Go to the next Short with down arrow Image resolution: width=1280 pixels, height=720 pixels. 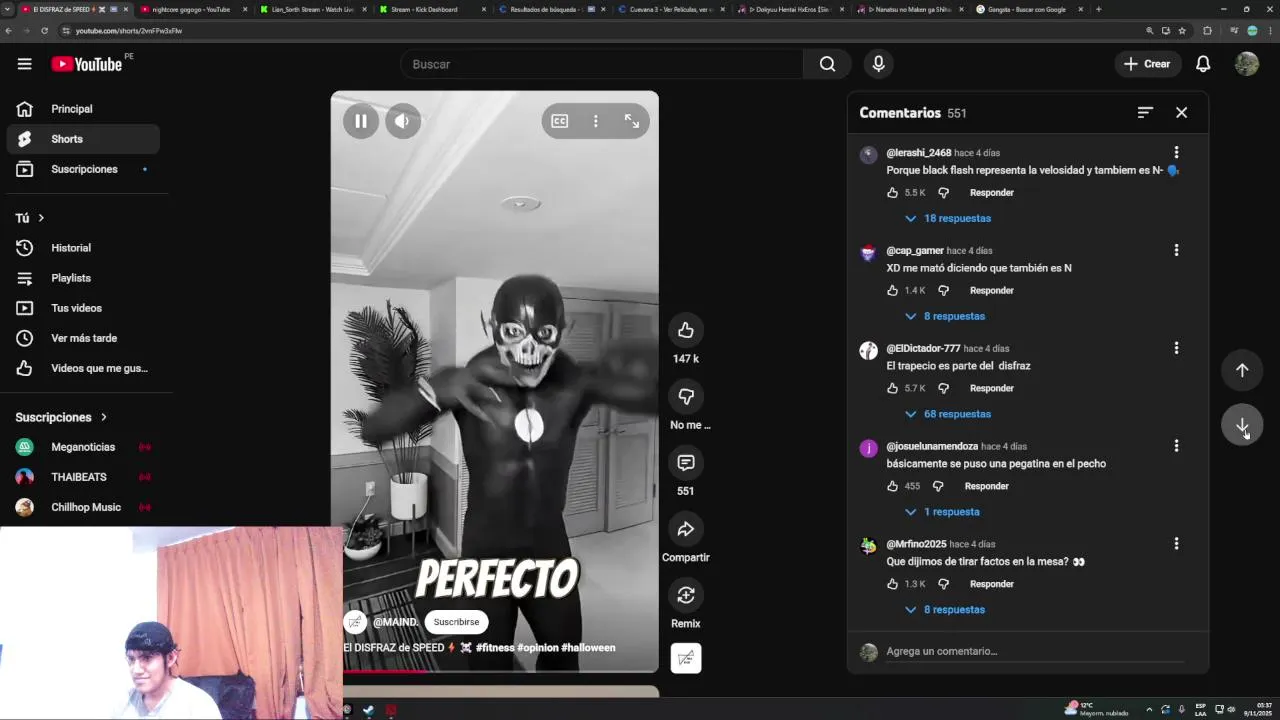(x=1242, y=426)
